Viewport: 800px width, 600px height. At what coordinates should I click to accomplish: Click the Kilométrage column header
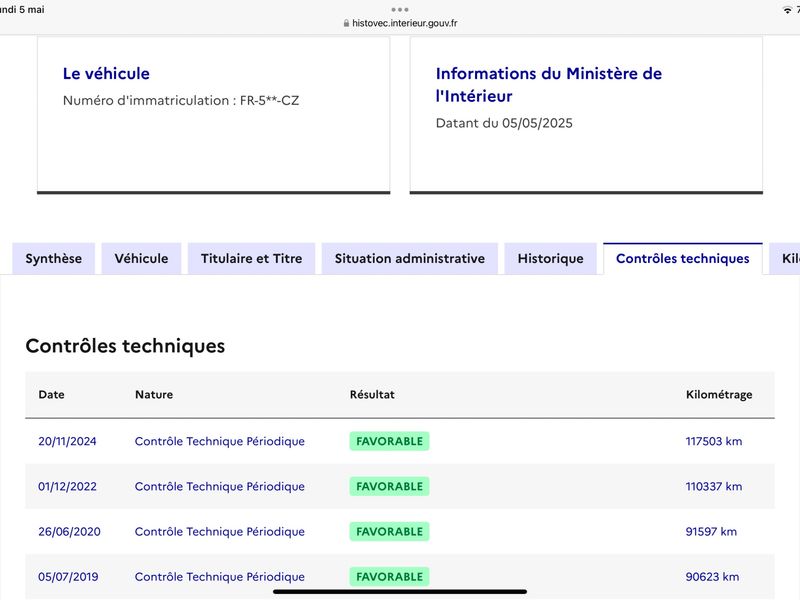(x=719, y=394)
